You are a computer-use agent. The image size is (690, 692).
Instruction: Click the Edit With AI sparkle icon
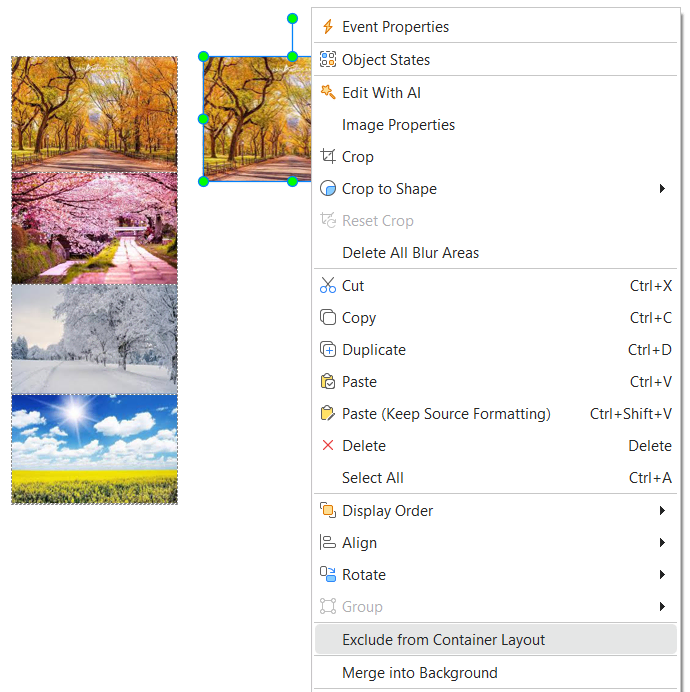click(328, 92)
